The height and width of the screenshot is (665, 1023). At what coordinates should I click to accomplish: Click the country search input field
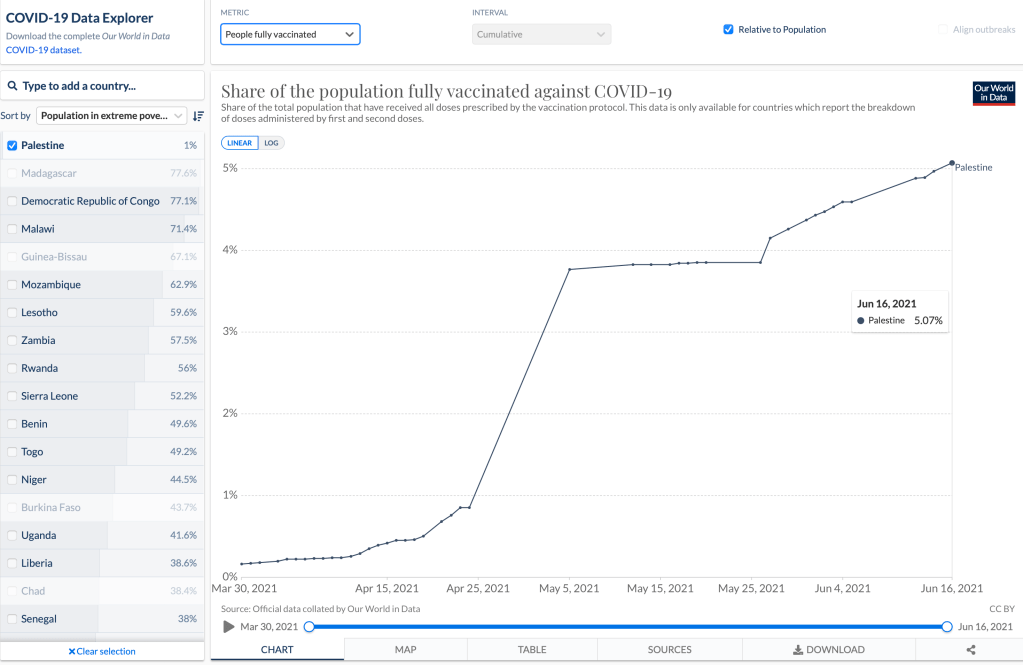[x=110, y=86]
